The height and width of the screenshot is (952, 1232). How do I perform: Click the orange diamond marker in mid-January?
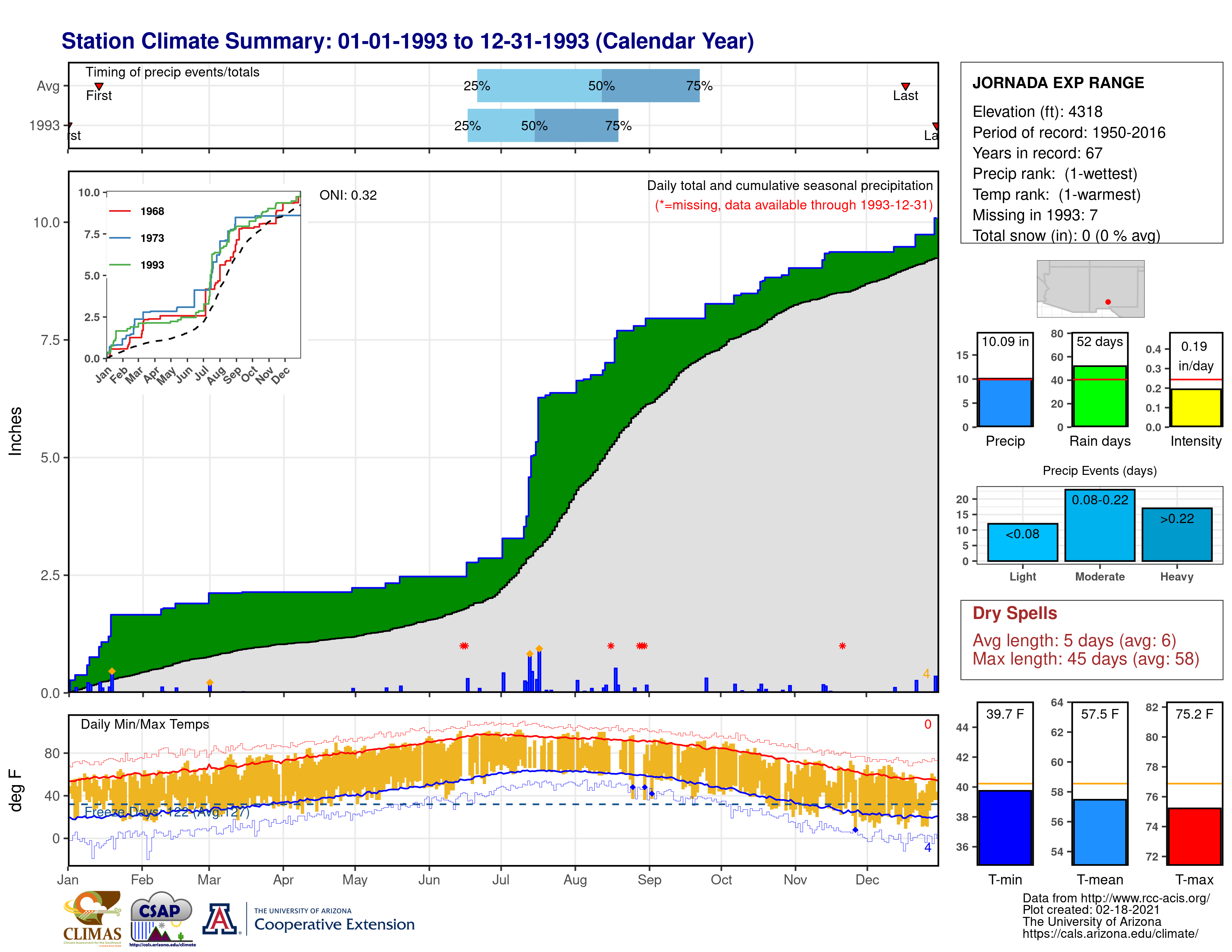coord(112,671)
